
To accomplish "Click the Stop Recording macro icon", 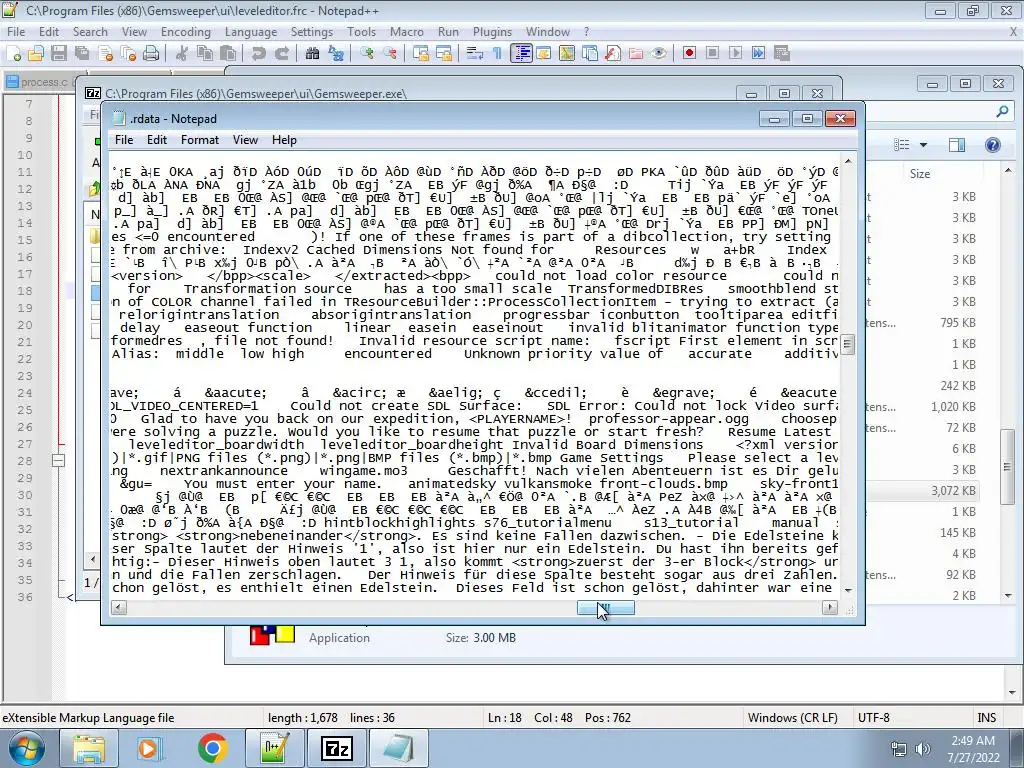I will click(712, 54).
